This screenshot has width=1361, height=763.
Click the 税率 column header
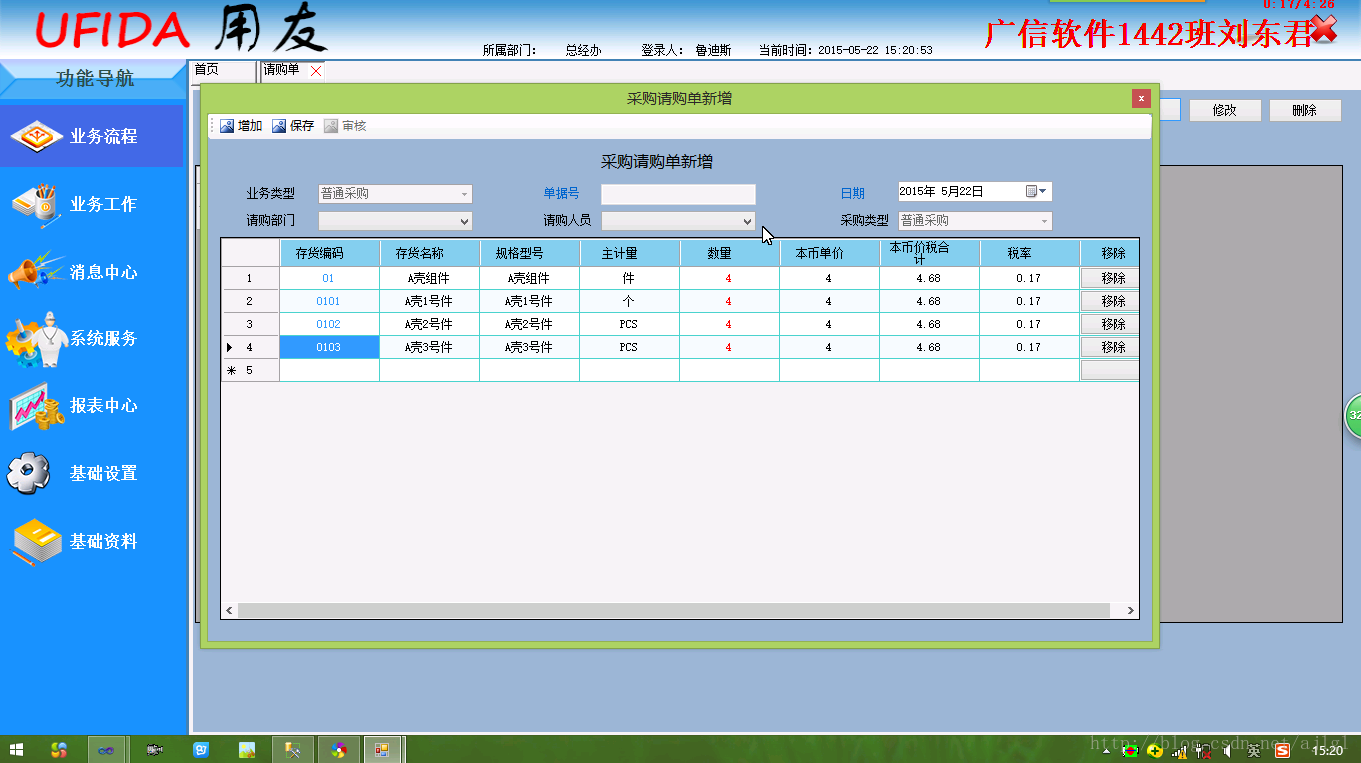point(1030,253)
